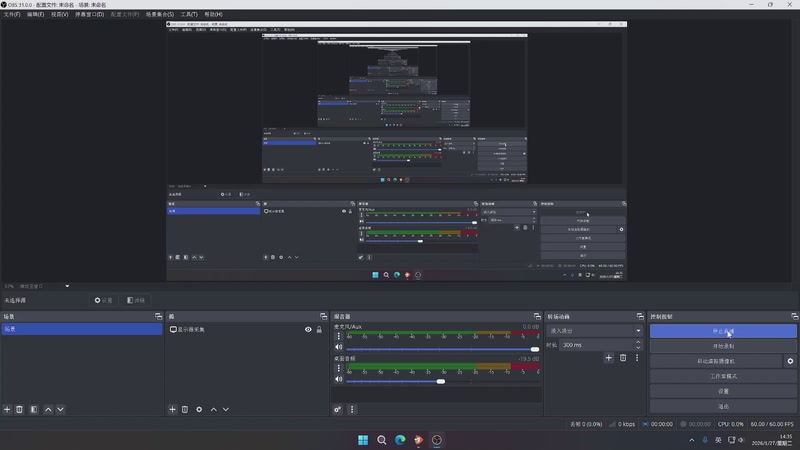Screen dimensions: 800x450
Task: Open 停靠窗口(D) menu
Action: (x=89, y=14)
